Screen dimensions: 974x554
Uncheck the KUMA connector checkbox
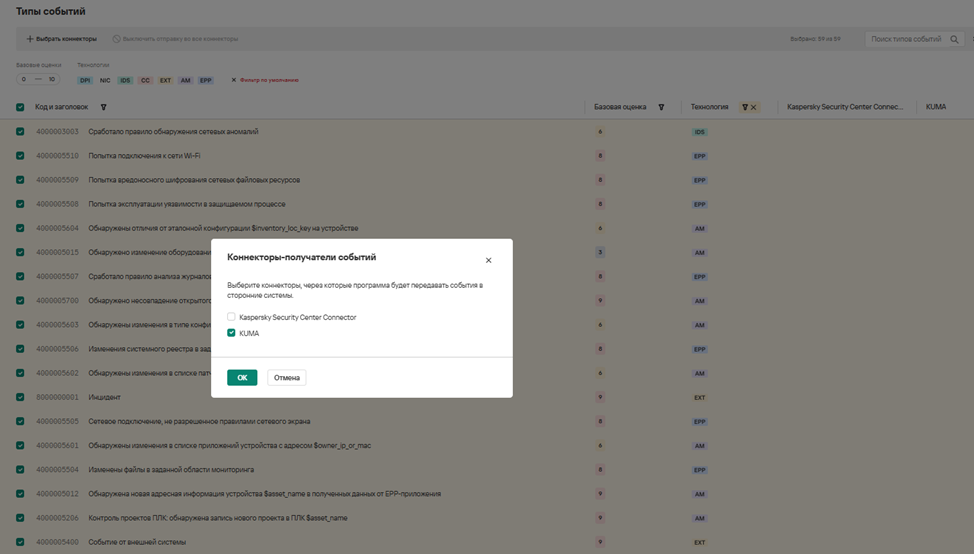tap(232, 333)
